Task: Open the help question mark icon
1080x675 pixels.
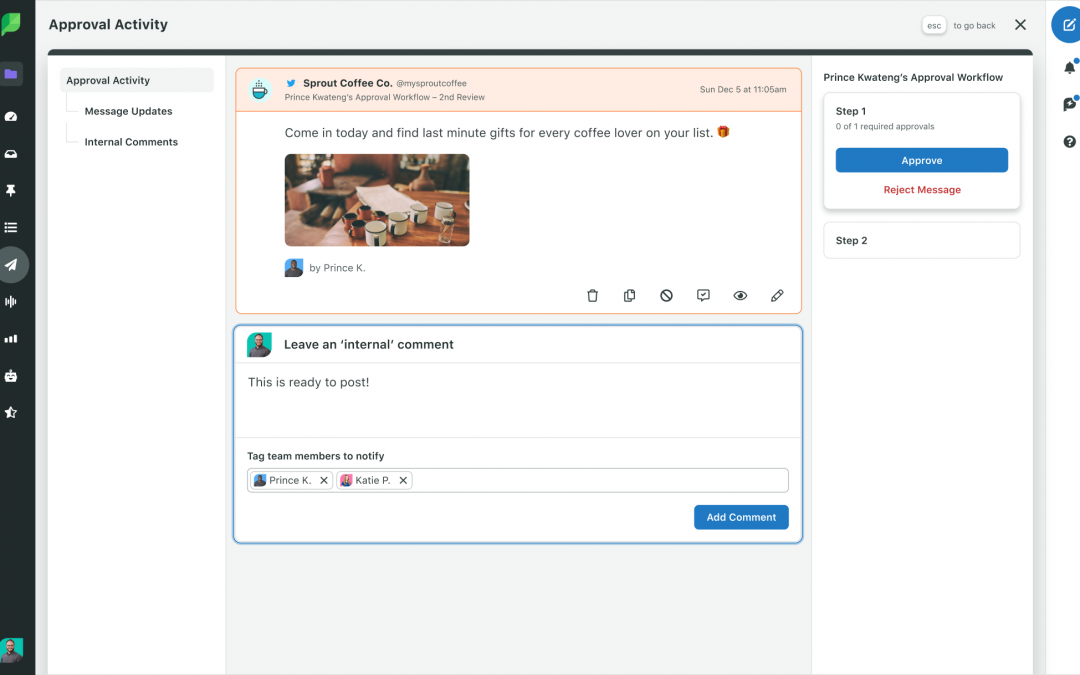Action: (x=1069, y=142)
